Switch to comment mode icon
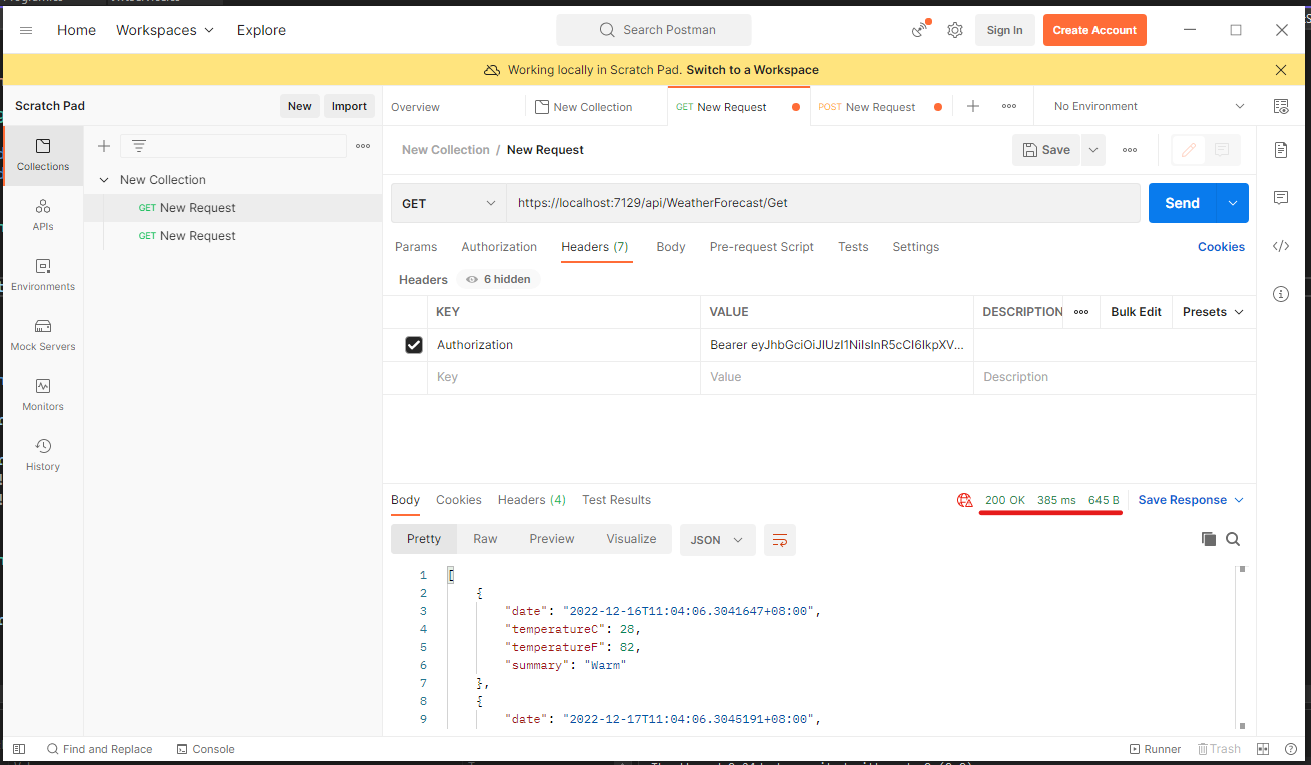Screen dimensions: 1311x765 [1222, 150]
